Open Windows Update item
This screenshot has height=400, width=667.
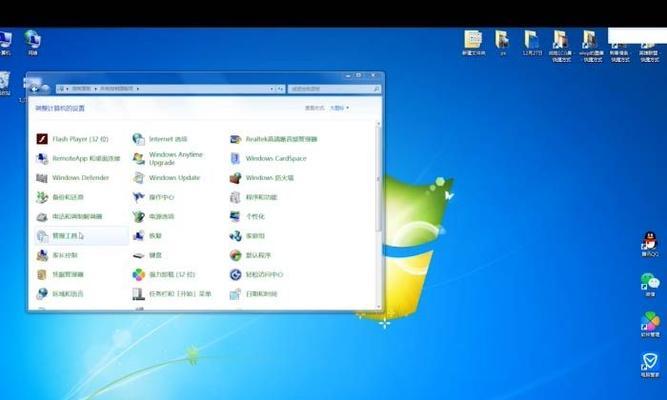point(166,178)
